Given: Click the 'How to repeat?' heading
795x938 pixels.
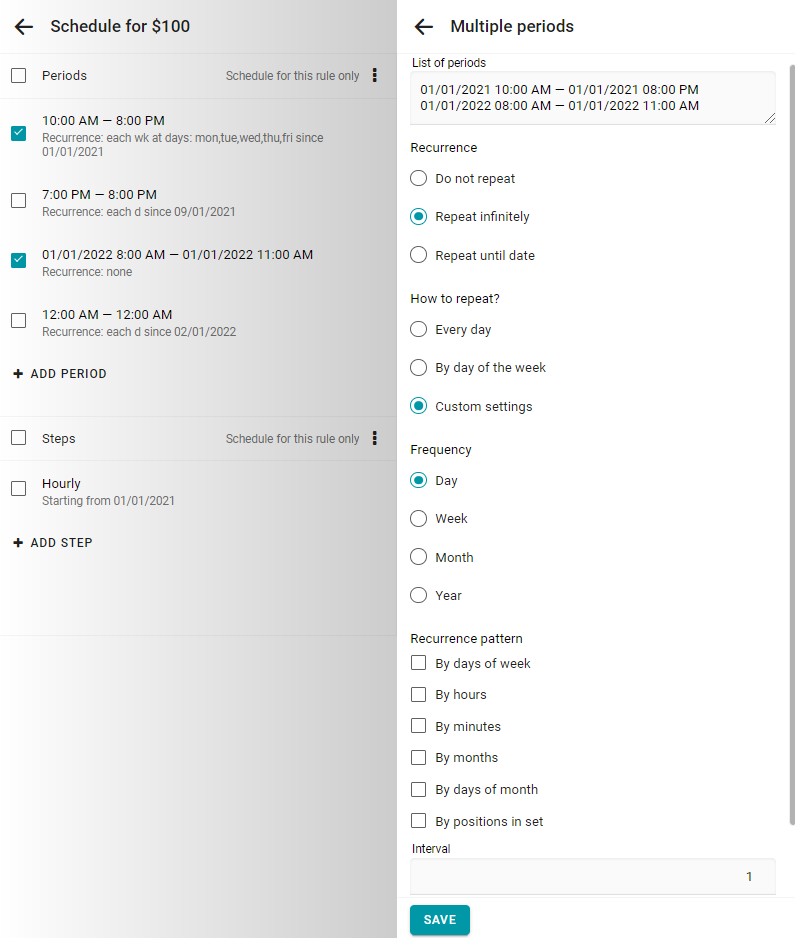Looking at the screenshot, I should tap(455, 299).
